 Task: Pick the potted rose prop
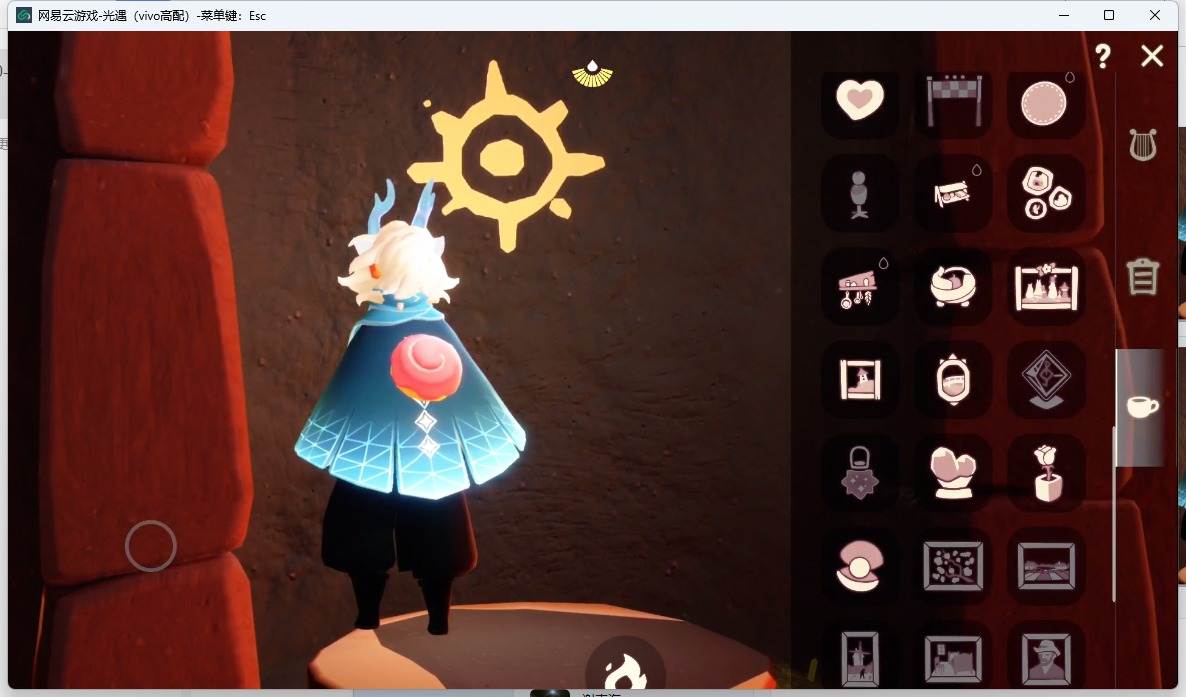[1047, 473]
